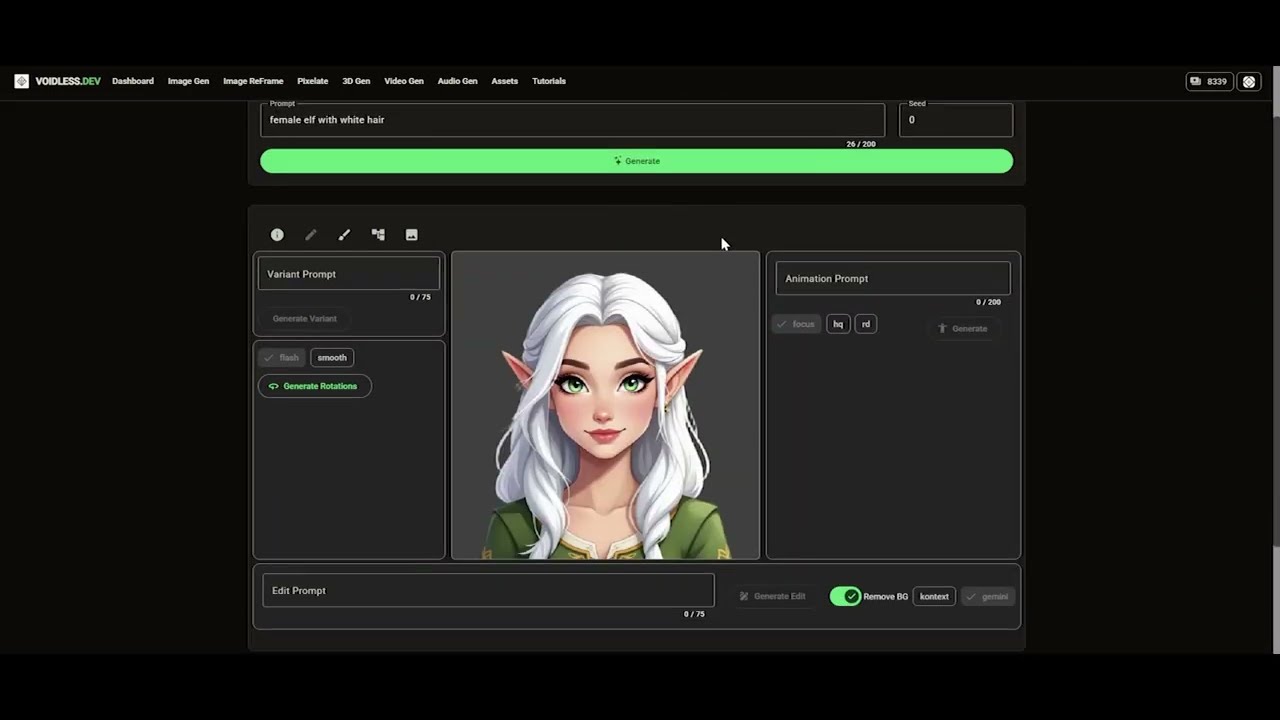1280x720 pixels.
Task: Click the Voidless.dev logo
Action: pos(58,81)
